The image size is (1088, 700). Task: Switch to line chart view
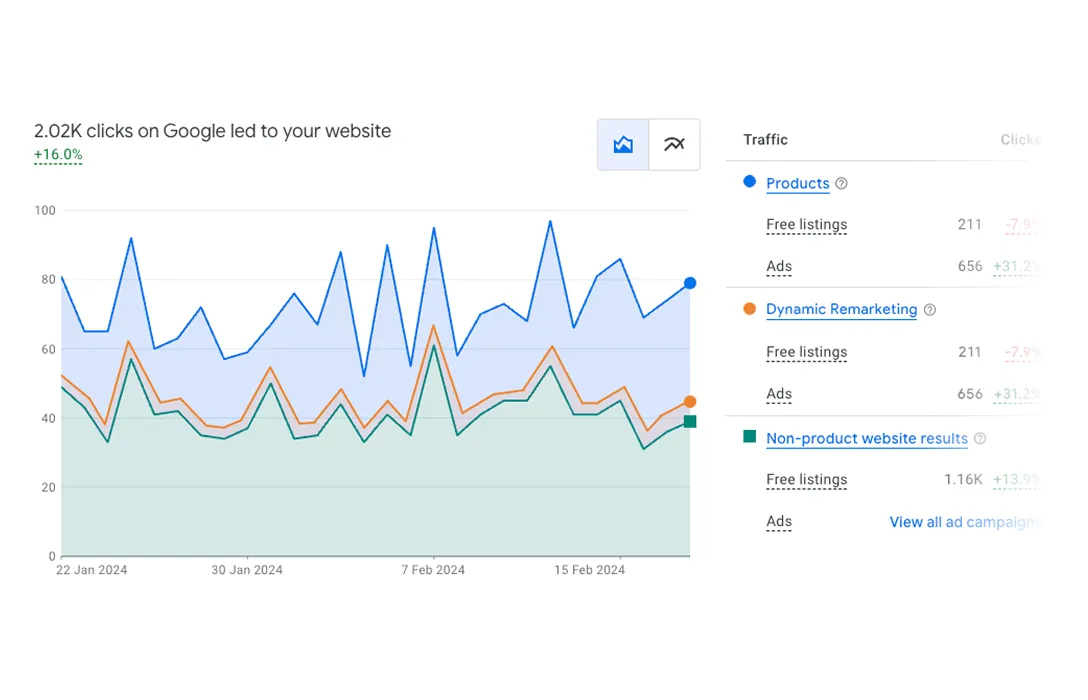click(x=674, y=144)
